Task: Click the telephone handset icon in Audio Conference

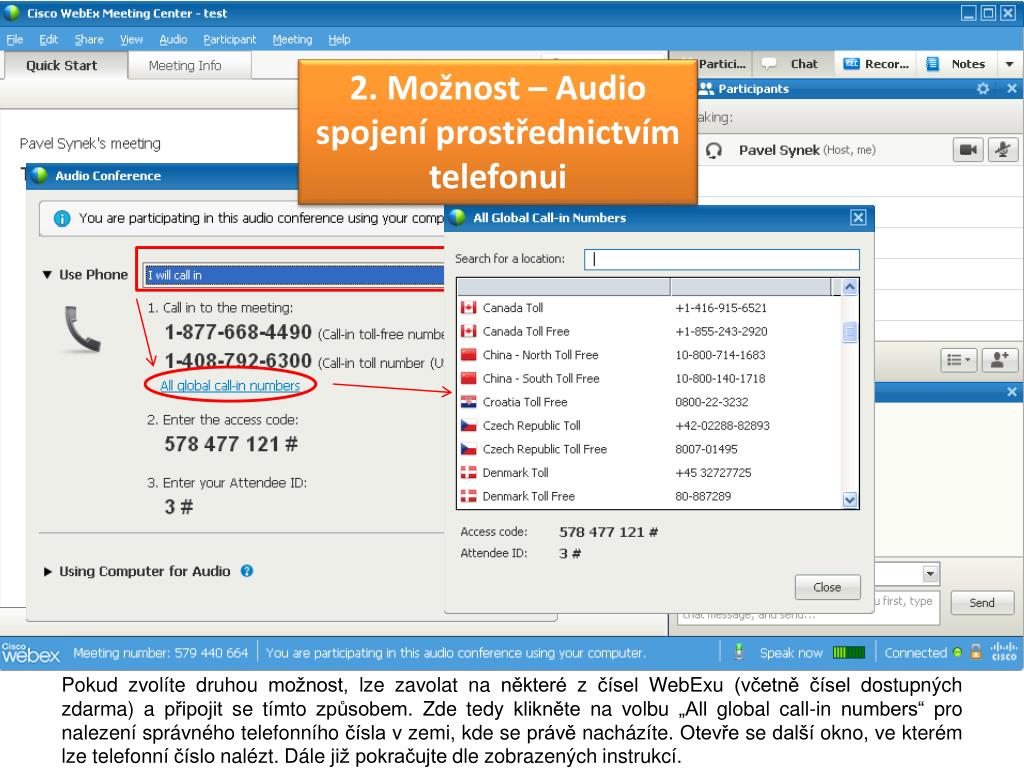Action: (x=82, y=329)
